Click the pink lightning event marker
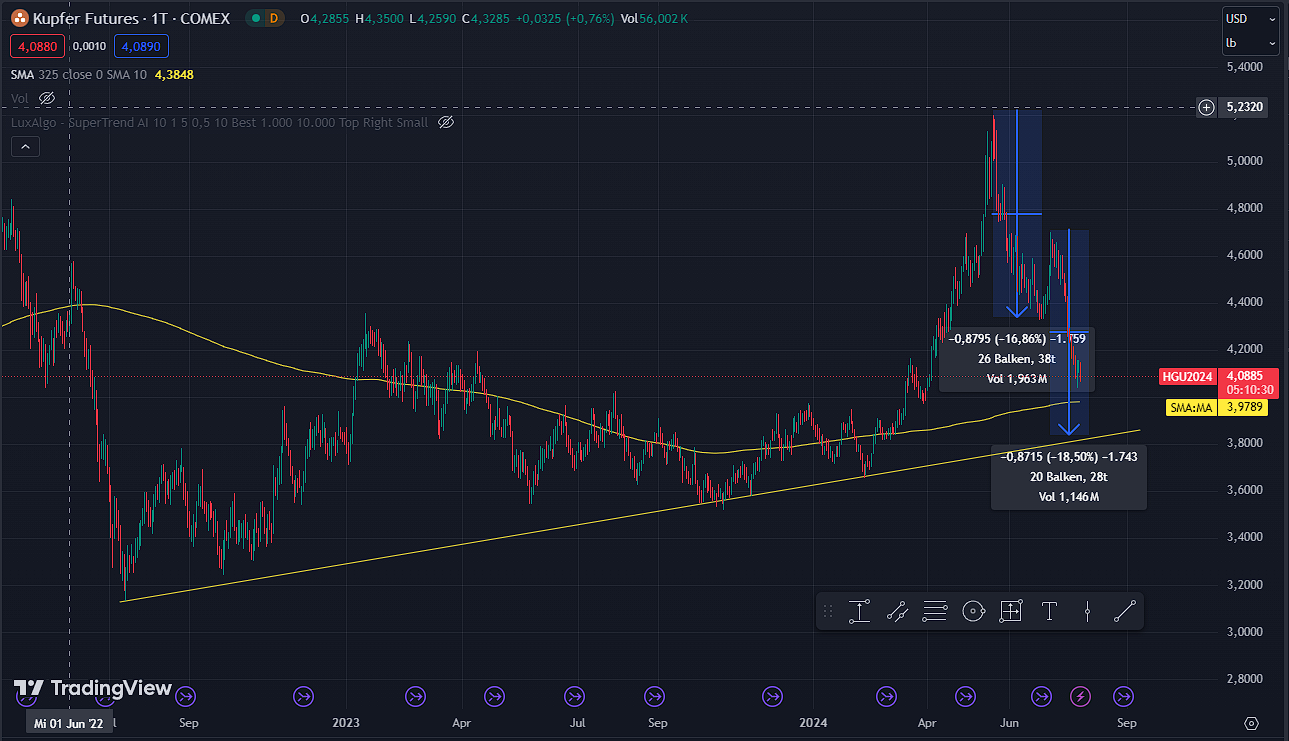 tap(1080, 696)
